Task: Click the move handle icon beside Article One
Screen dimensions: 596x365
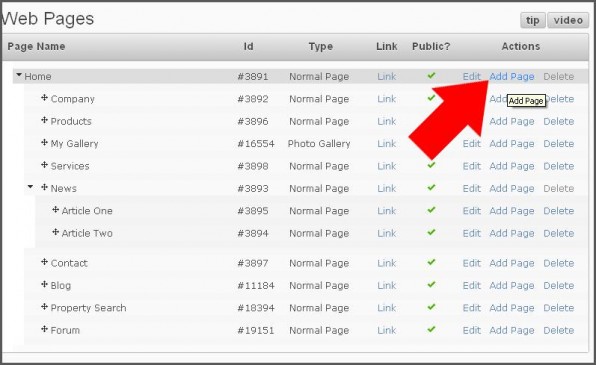Action: click(x=55, y=209)
